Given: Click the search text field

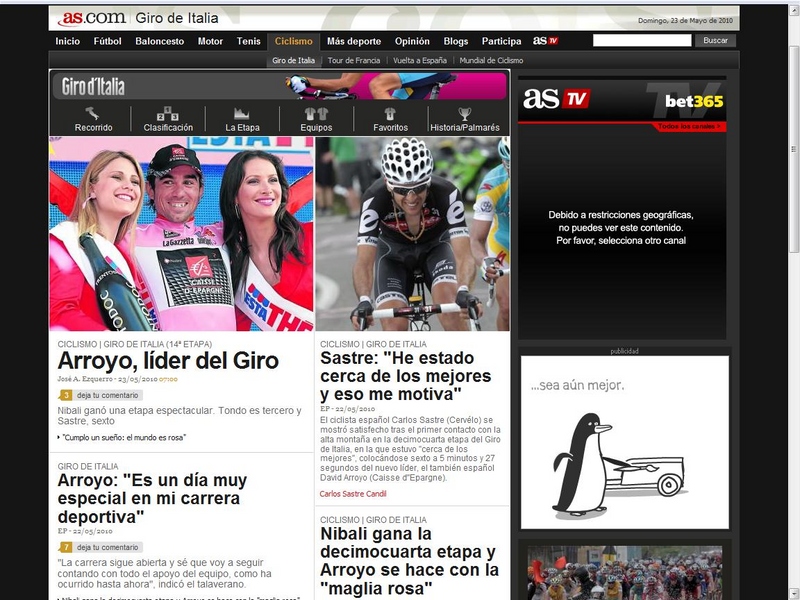Looking at the screenshot, I should coord(641,41).
